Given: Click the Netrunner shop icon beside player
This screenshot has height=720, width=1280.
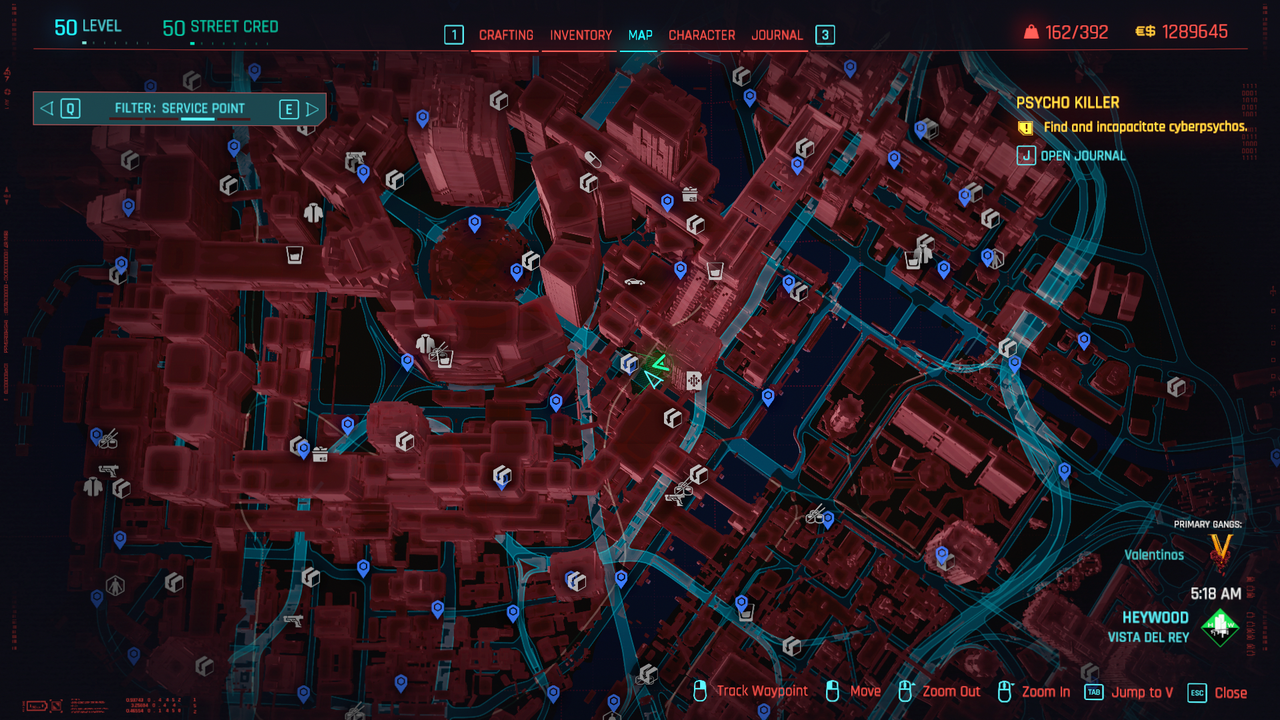Looking at the screenshot, I should pos(693,380).
